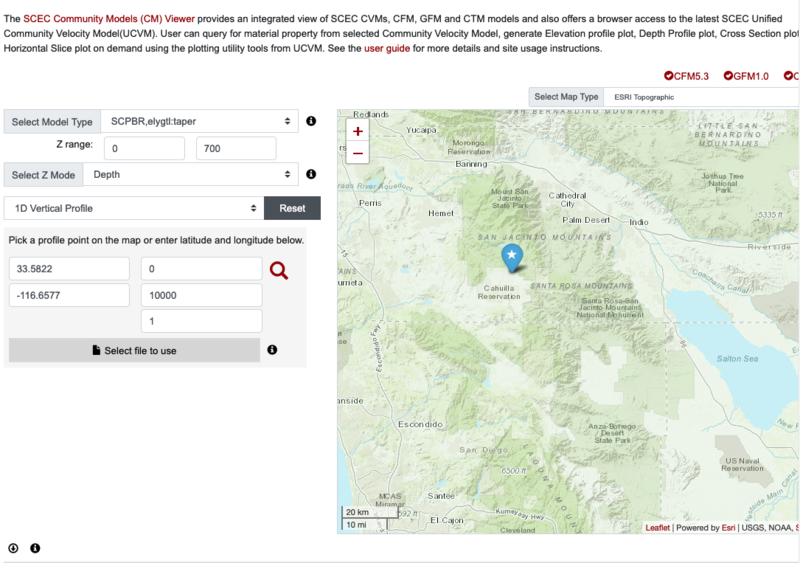Screen dimensions: 800x563
Task: Click the Select file to use button
Action: point(134,351)
